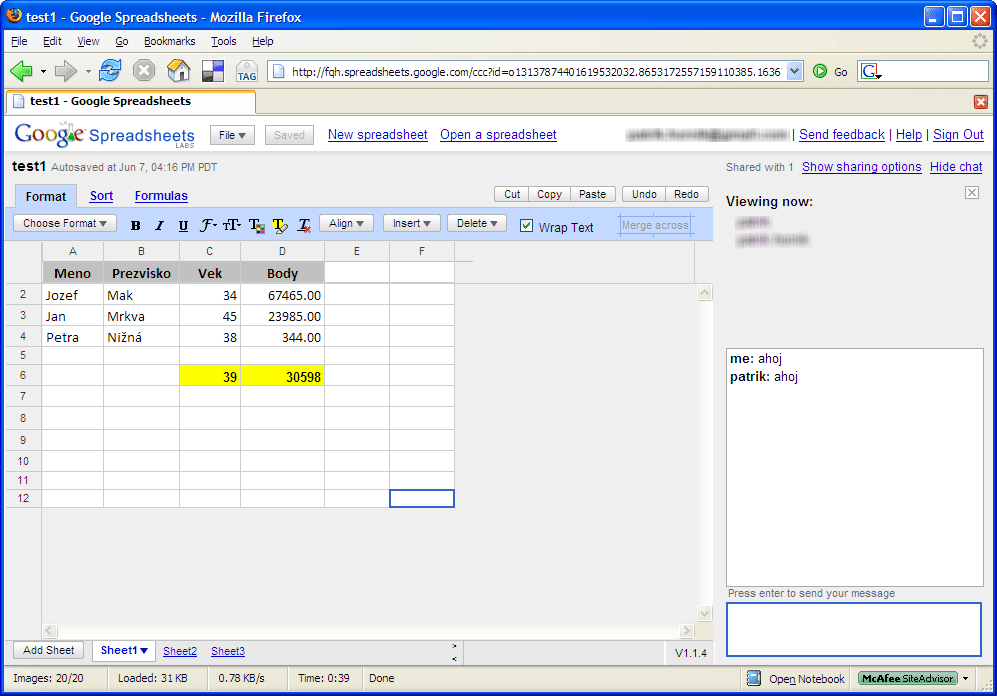The image size is (997, 696).
Task: Open the font family picker icon
Action: coord(208,225)
